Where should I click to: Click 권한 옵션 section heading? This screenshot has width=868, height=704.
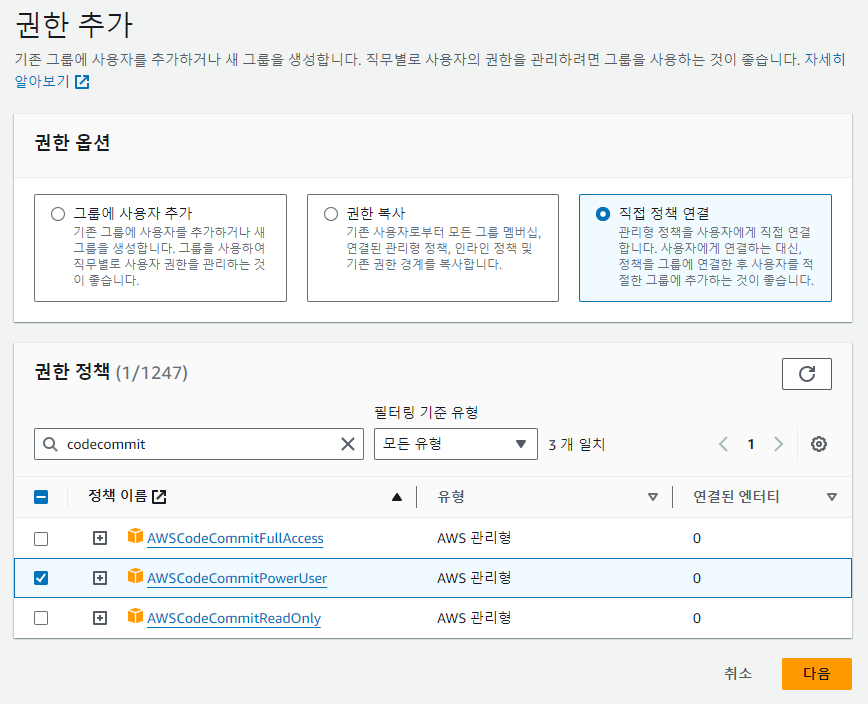pyautogui.click(x=72, y=143)
